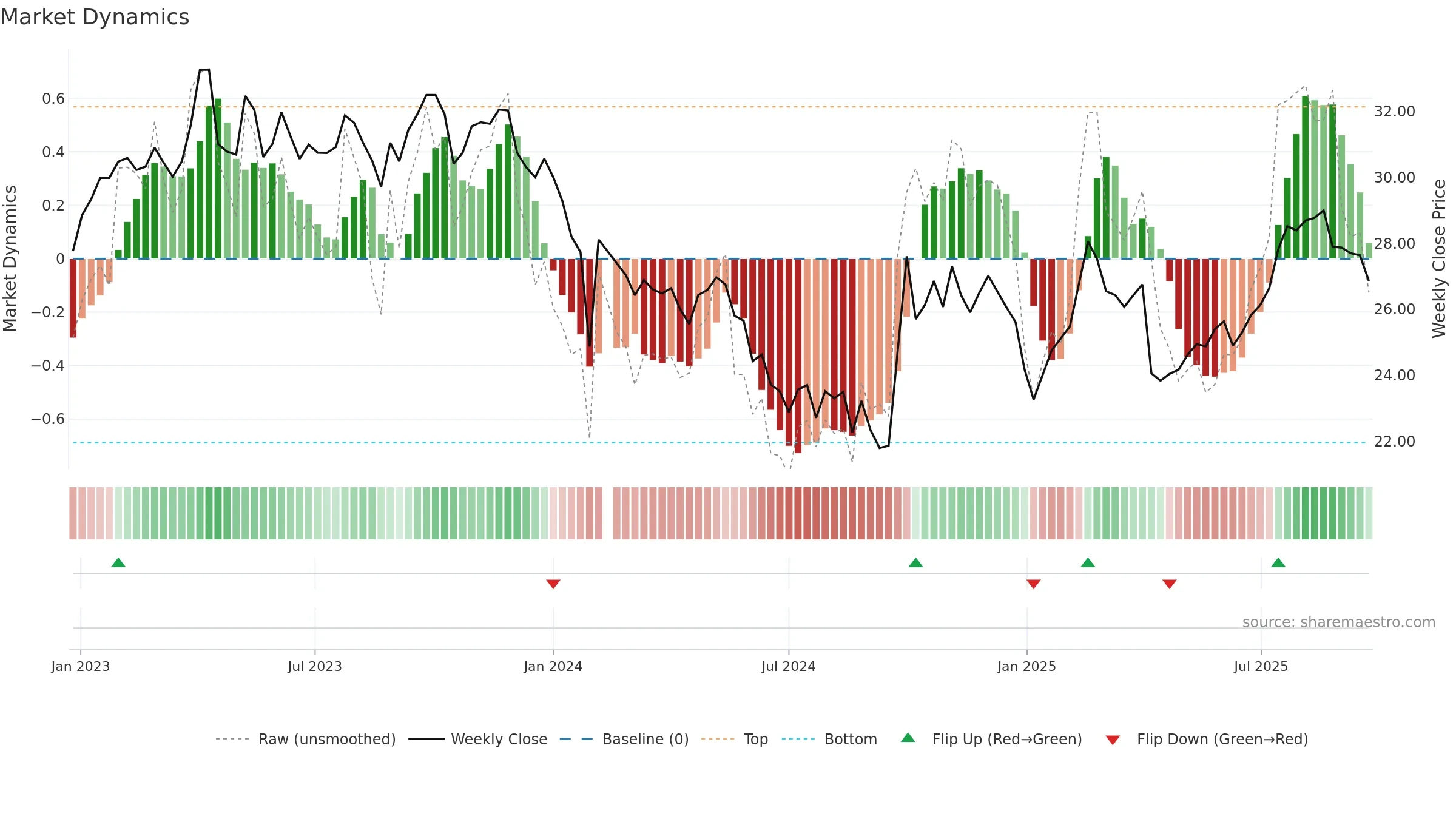
Task: Toggle Flip Up (Red→Green) legend item
Action: (x=991, y=739)
